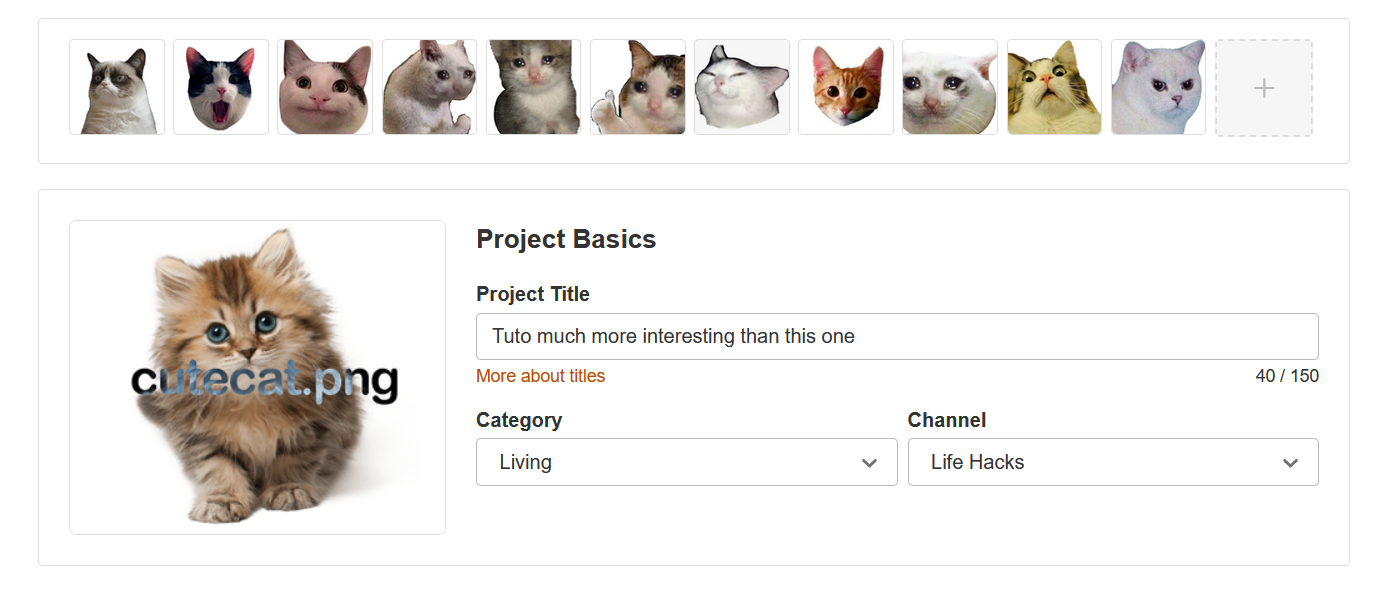Choose the polite smiling cat thumbnail
This screenshot has height=592, width=1385.
[325, 87]
